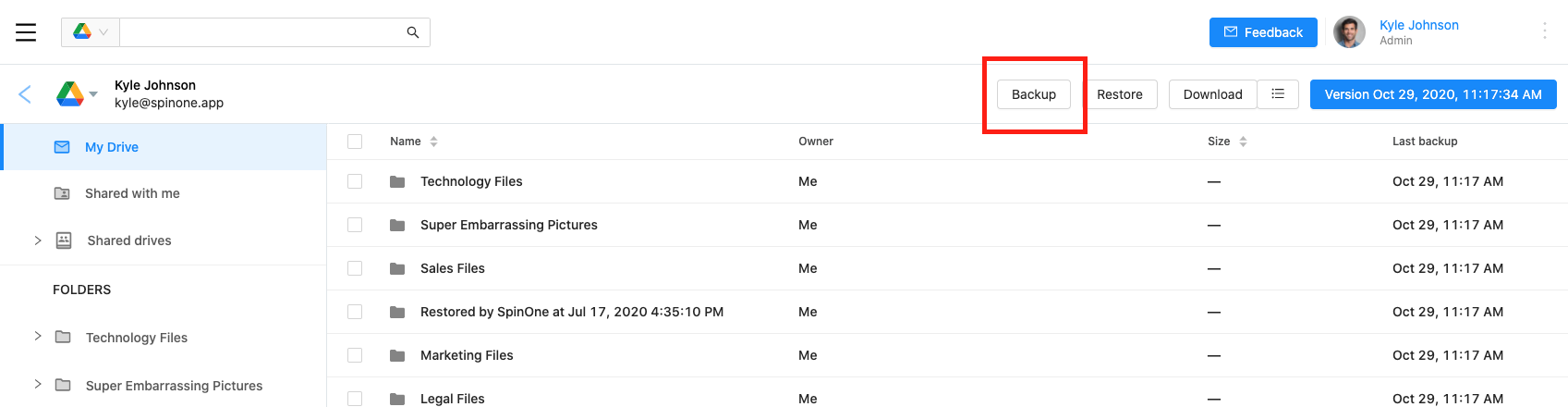The height and width of the screenshot is (407, 1568).
Task: Open the Google Drive service dropdown in search bar
Action: tap(91, 32)
